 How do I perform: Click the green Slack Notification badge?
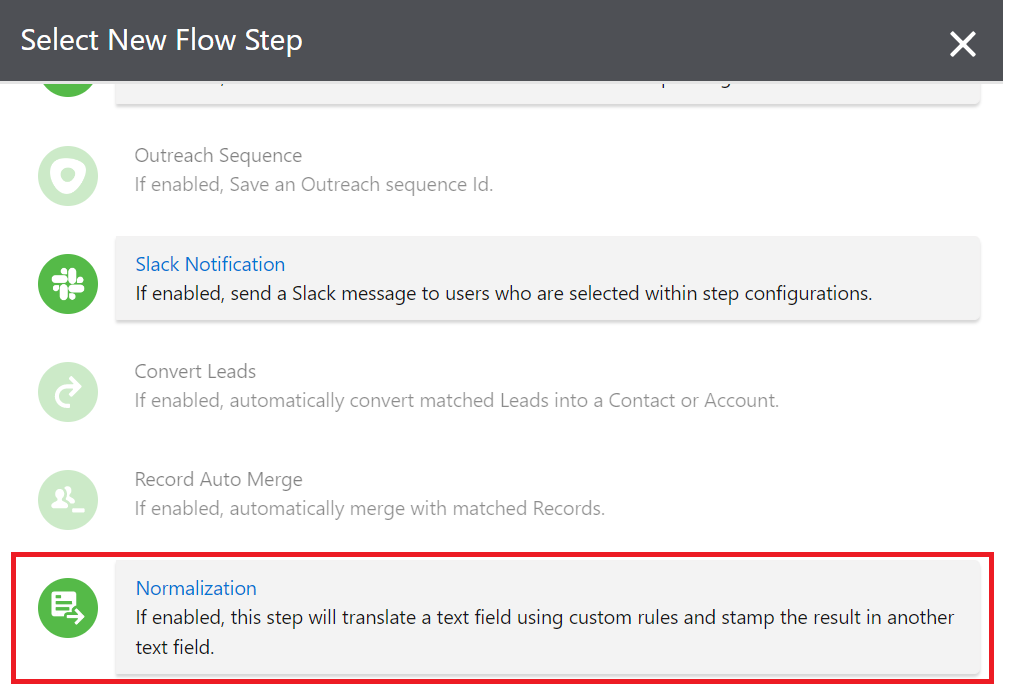click(x=67, y=284)
